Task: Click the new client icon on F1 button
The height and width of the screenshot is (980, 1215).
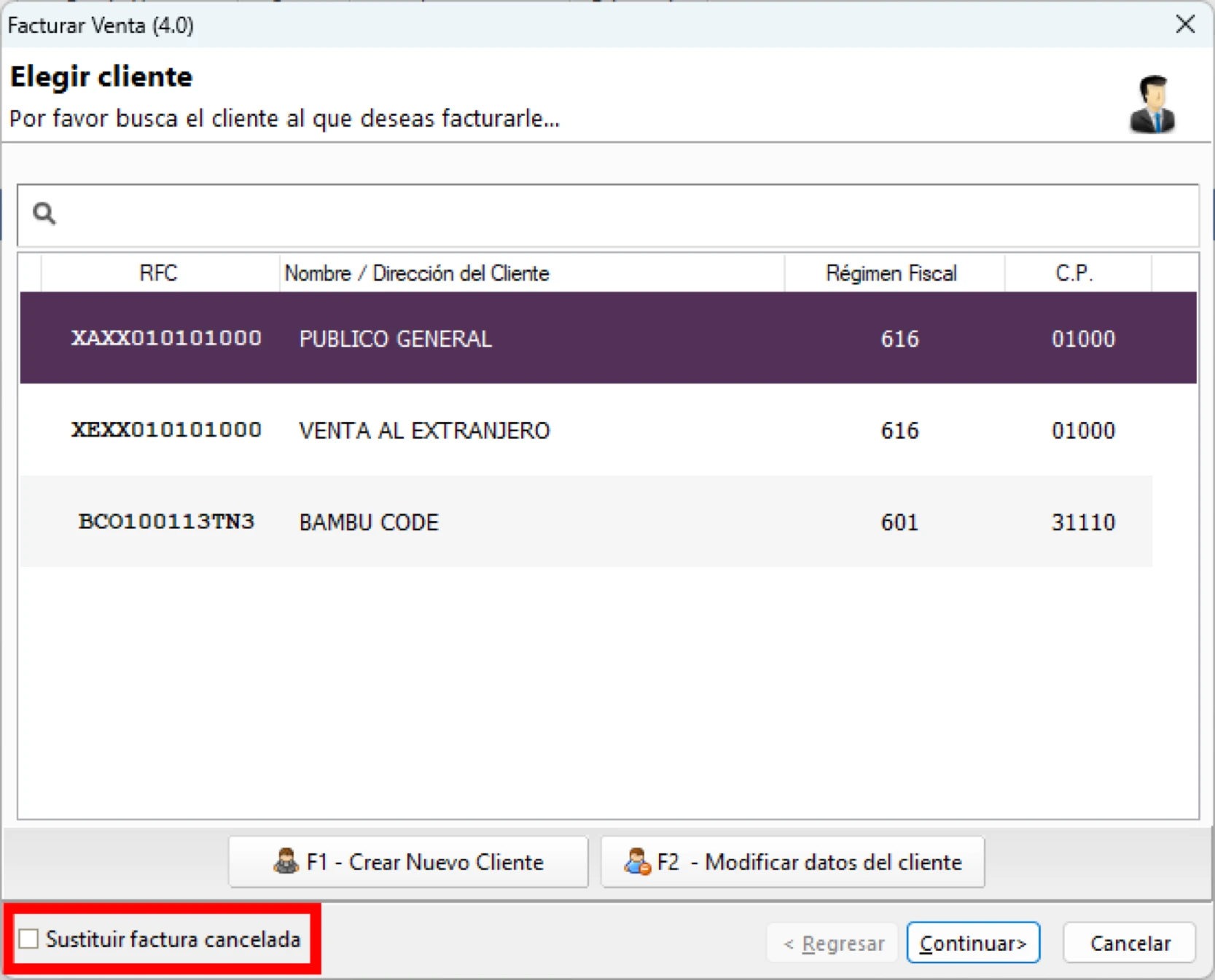Action: tap(286, 861)
